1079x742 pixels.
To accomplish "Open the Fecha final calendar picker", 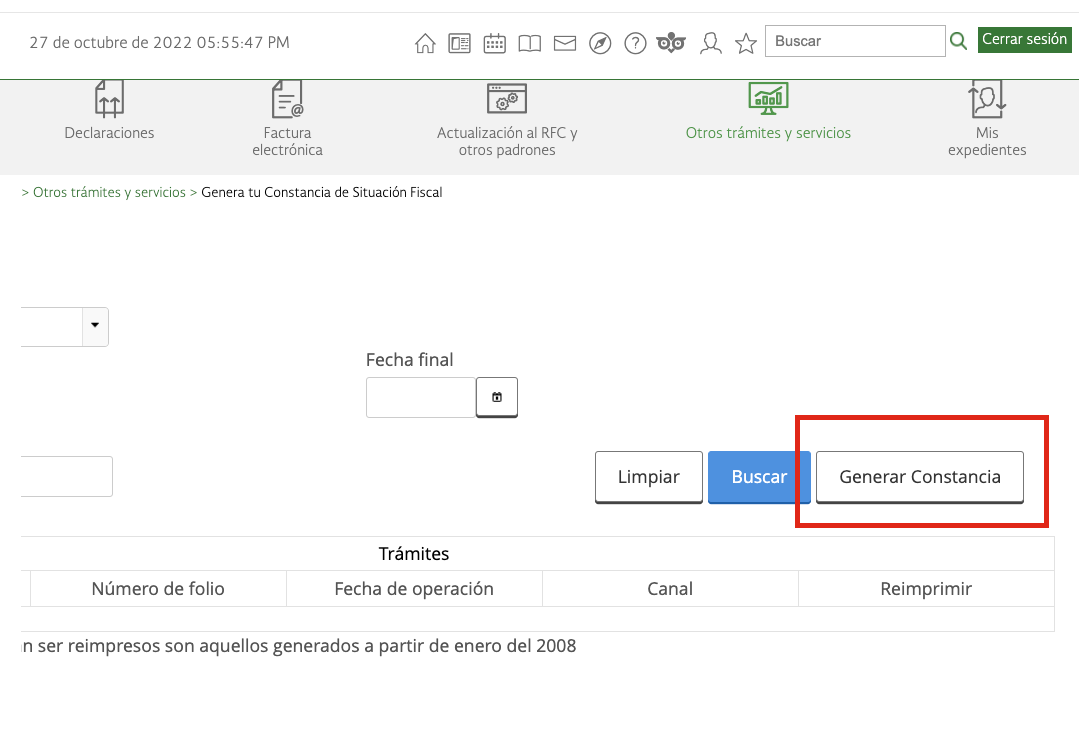I will [497, 397].
